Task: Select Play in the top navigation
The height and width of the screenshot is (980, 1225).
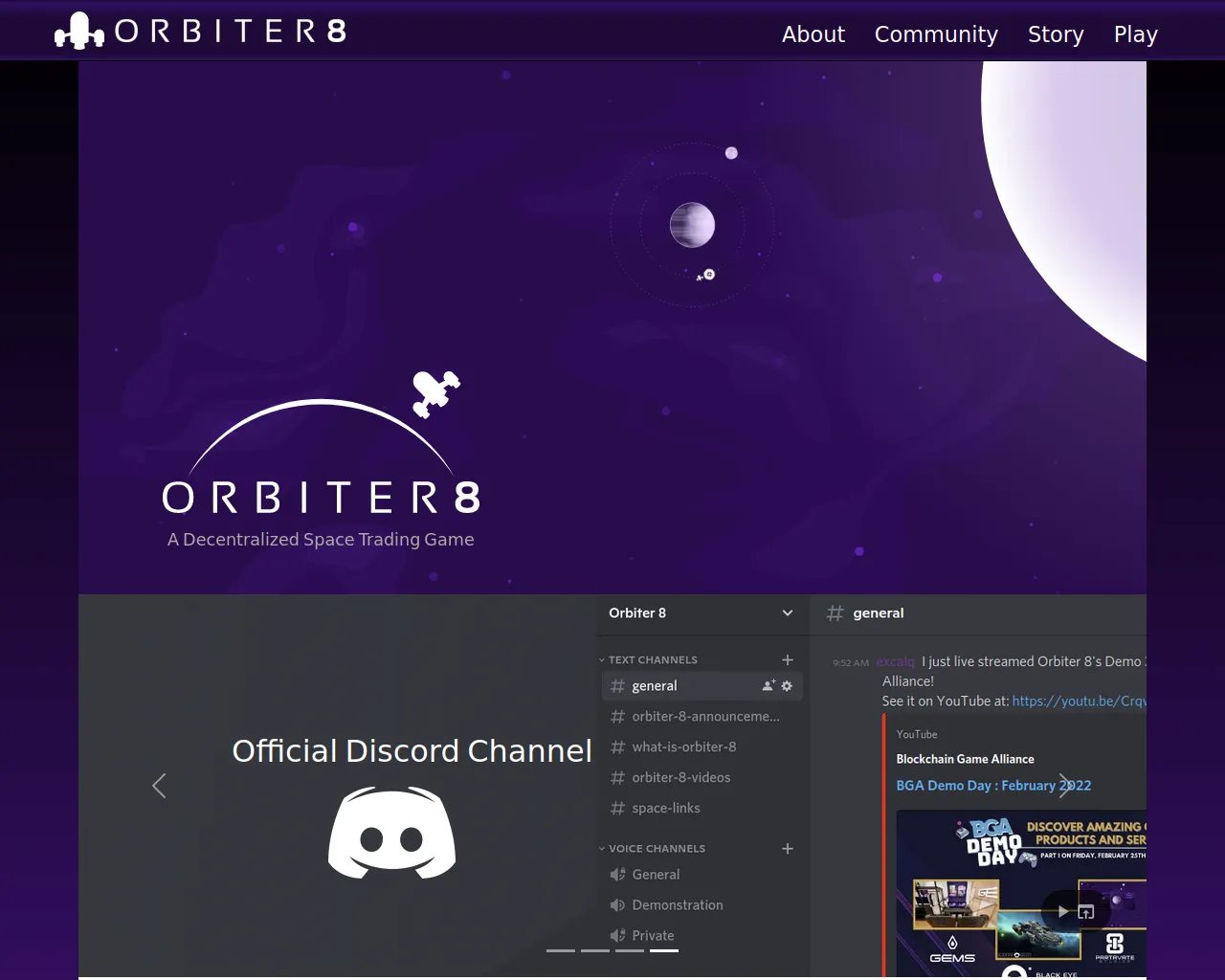Action: [x=1136, y=34]
